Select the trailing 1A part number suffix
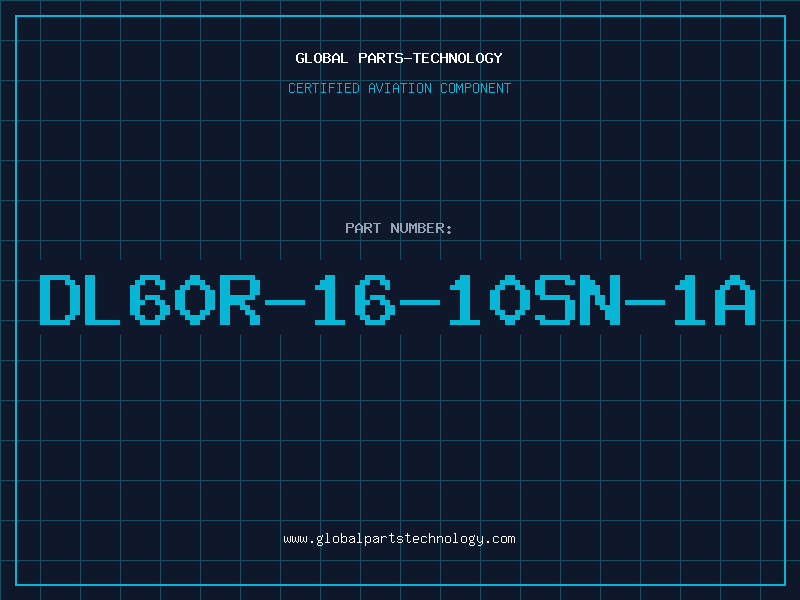 coord(715,299)
